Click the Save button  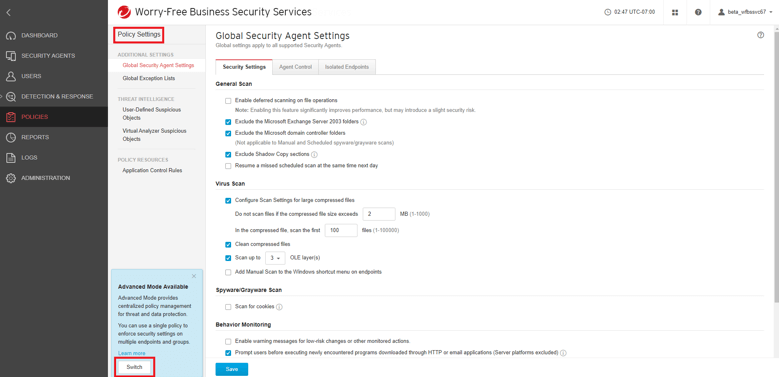232,370
